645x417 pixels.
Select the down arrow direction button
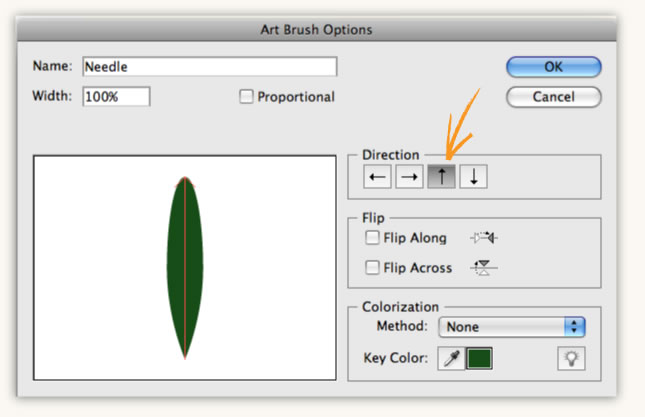coord(473,177)
